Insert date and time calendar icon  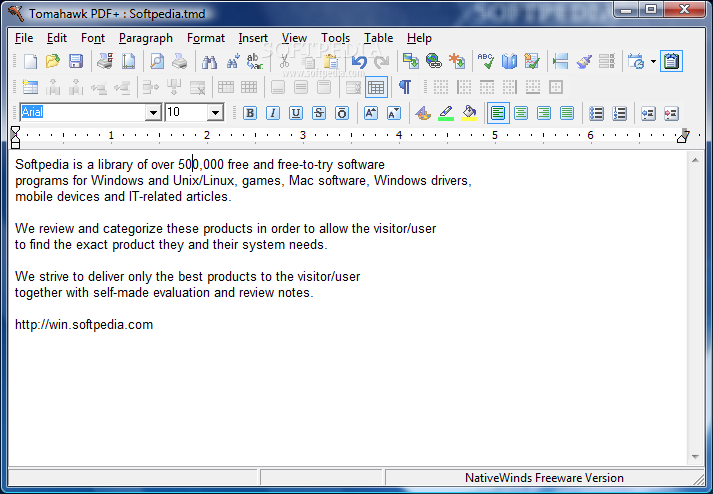click(636, 61)
